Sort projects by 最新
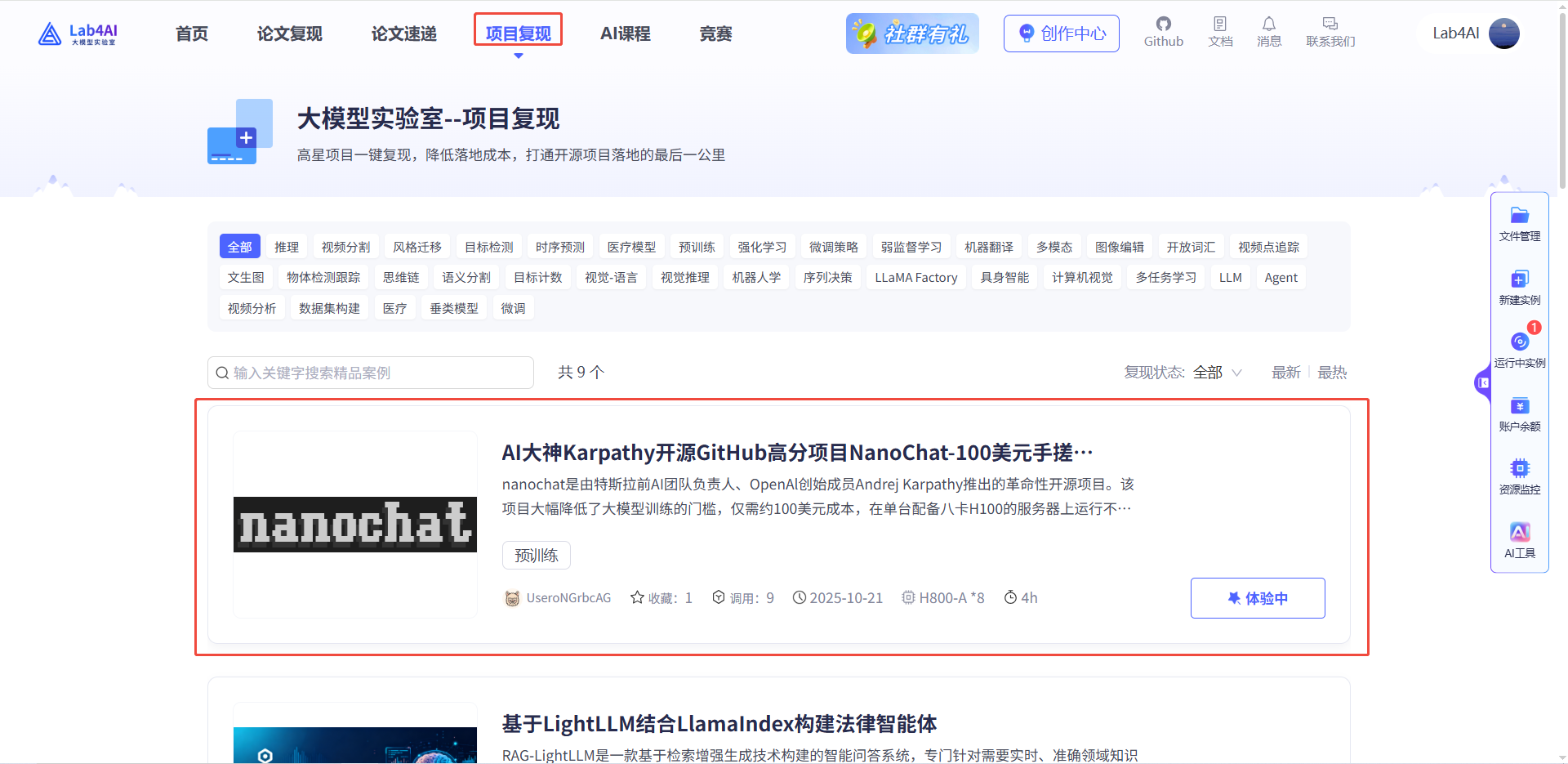Image resolution: width=1568 pixels, height=764 pixels. click(x=1286, y=373)
